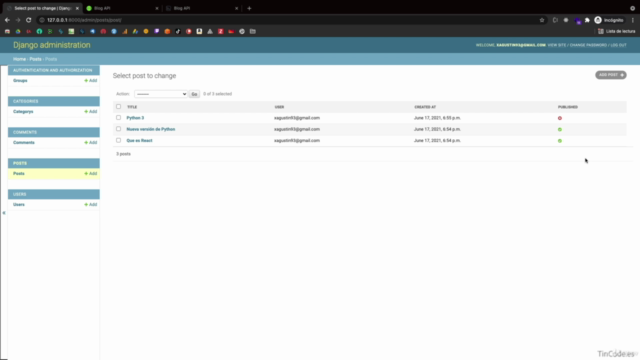Add a new Comment from the sidebar
Viewport: 640px width, 360px height.
(x=91, y=143)
